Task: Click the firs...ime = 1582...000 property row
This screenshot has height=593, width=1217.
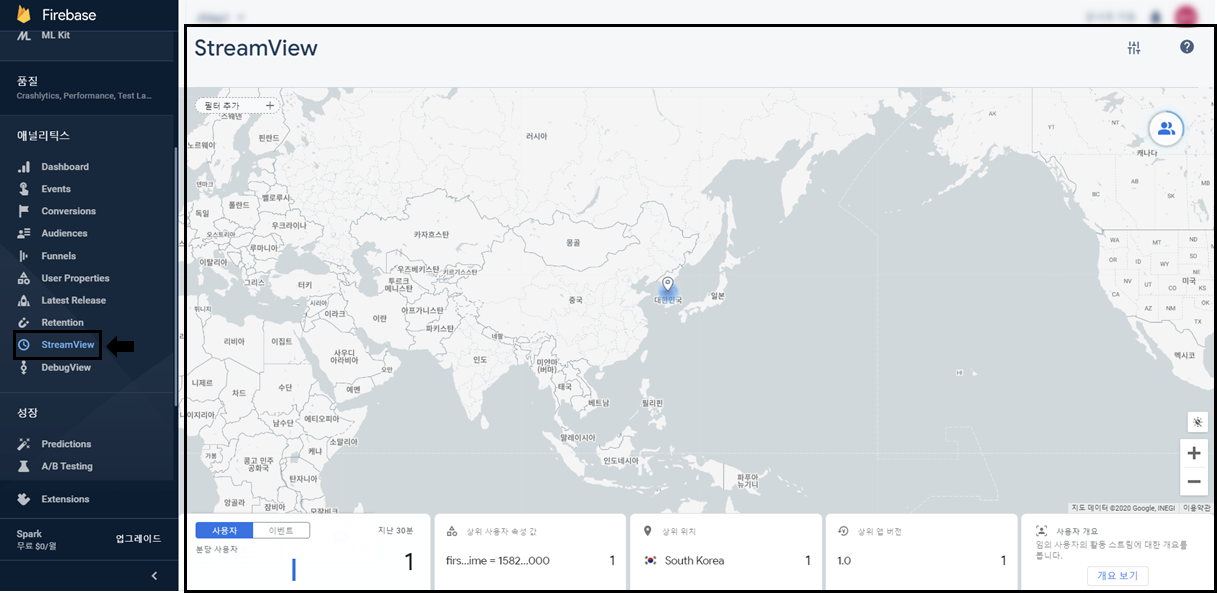Action: (530, 561)
